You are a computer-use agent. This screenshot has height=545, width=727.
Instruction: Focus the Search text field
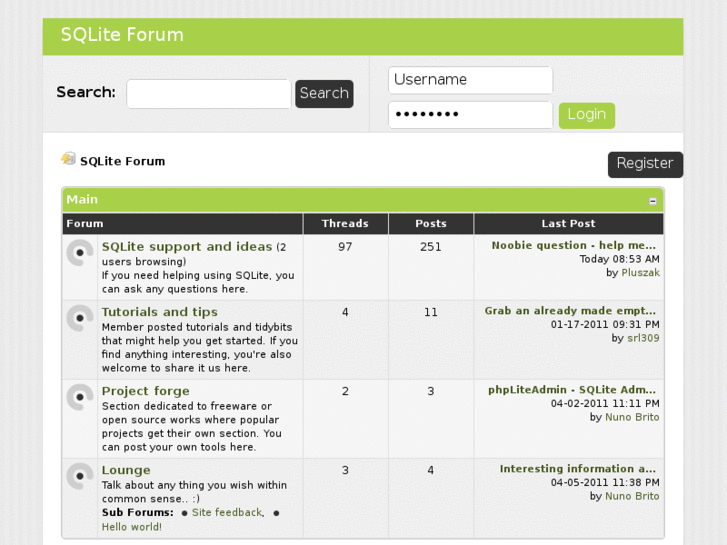[209, 94]
